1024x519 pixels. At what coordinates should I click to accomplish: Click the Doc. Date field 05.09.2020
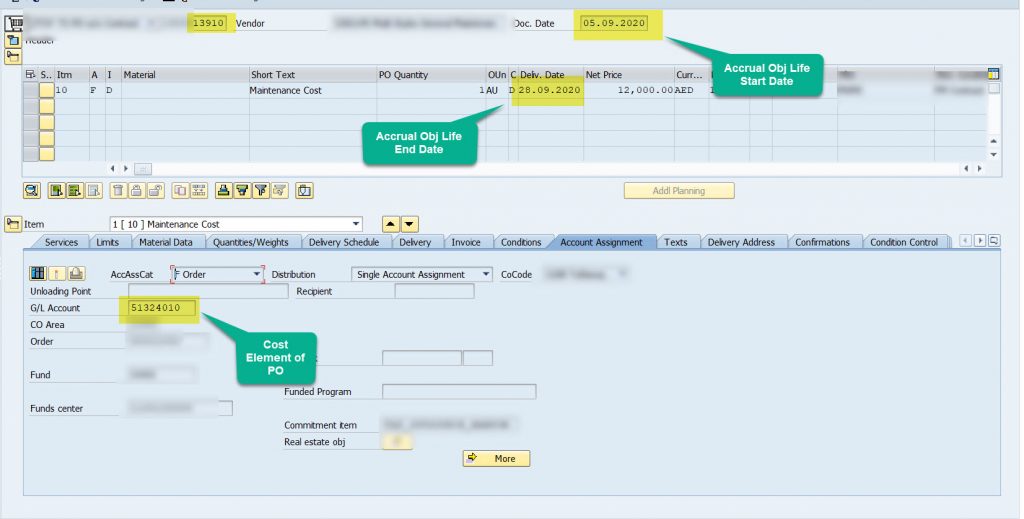click(614, 24)
